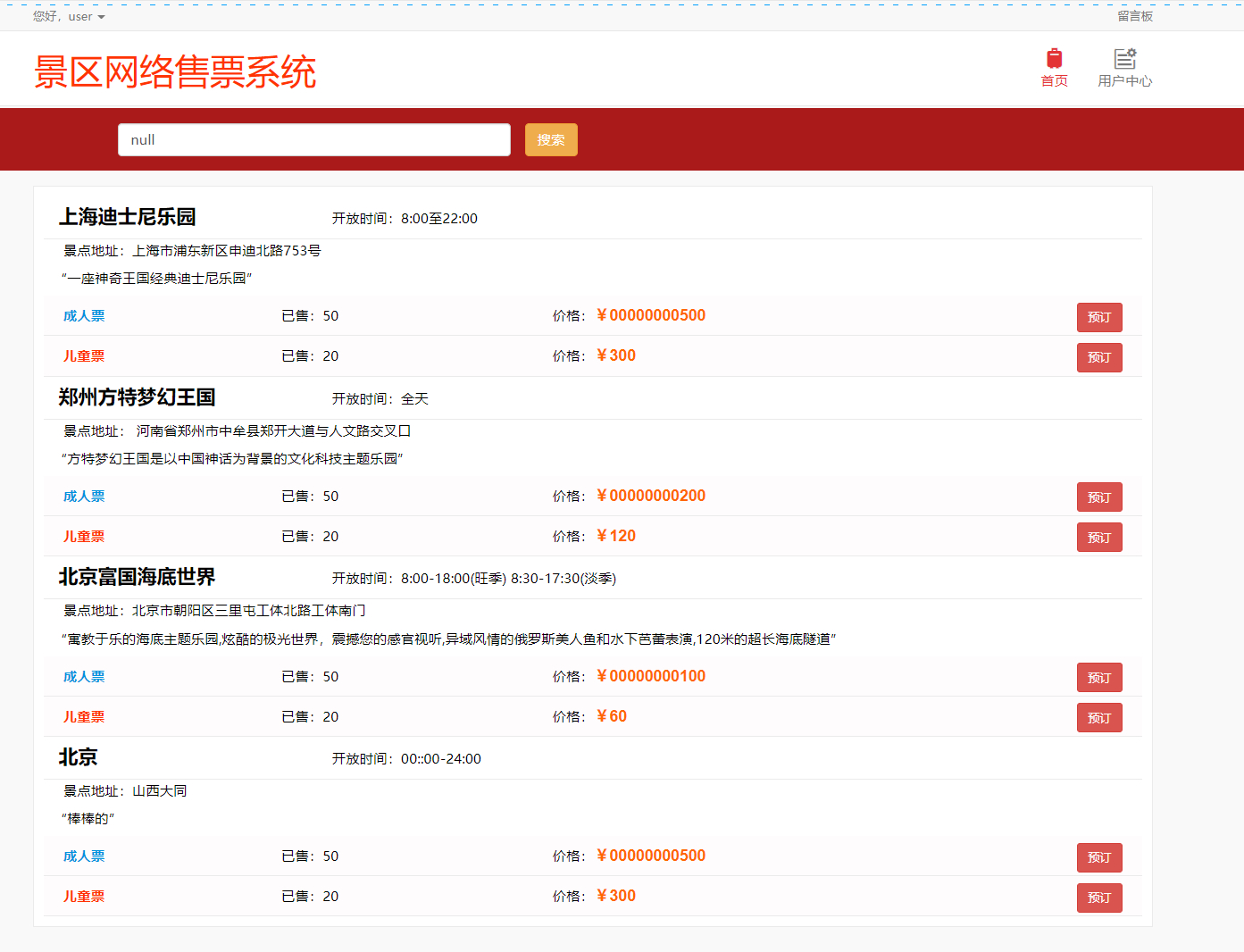
Task: Click the description “一座神奇王国经典迪士尼乐园”
Action: (157, 279)
